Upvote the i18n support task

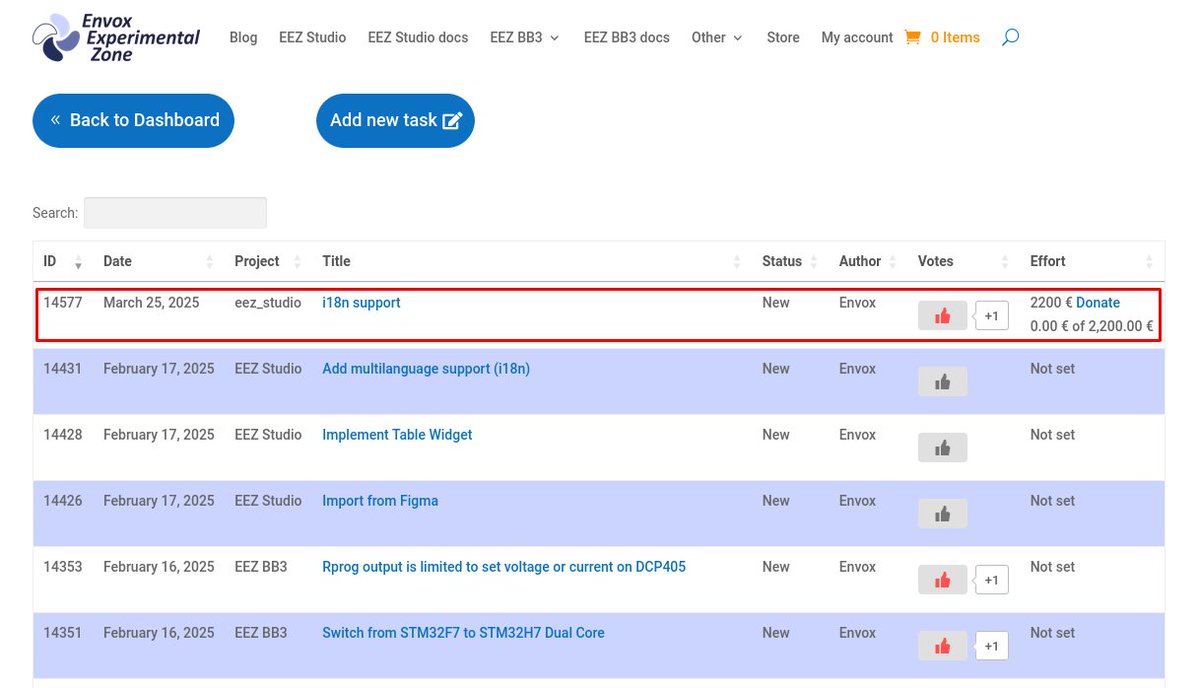[942, 316]
